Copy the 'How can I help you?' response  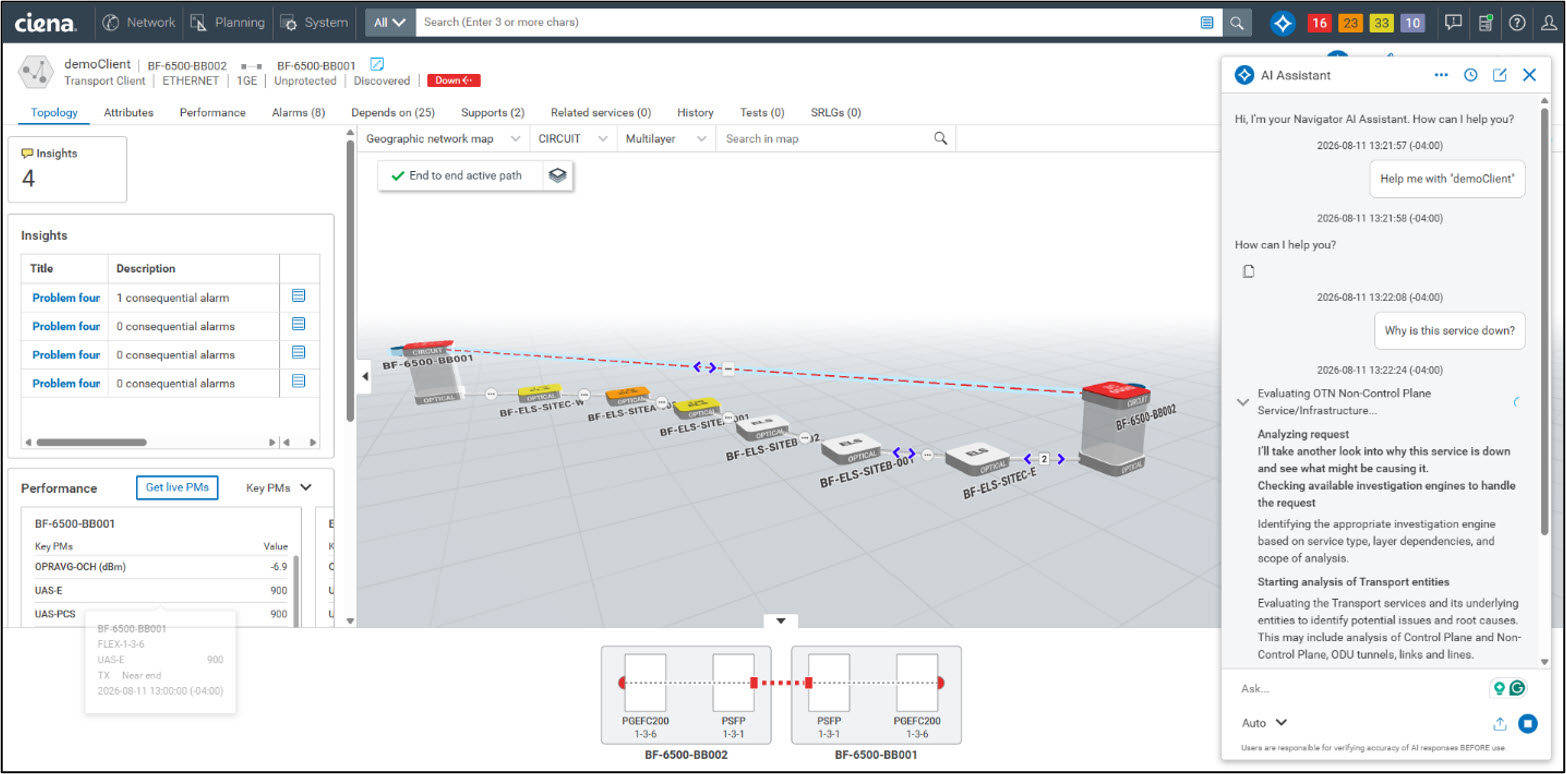(x=1248, y=271)
